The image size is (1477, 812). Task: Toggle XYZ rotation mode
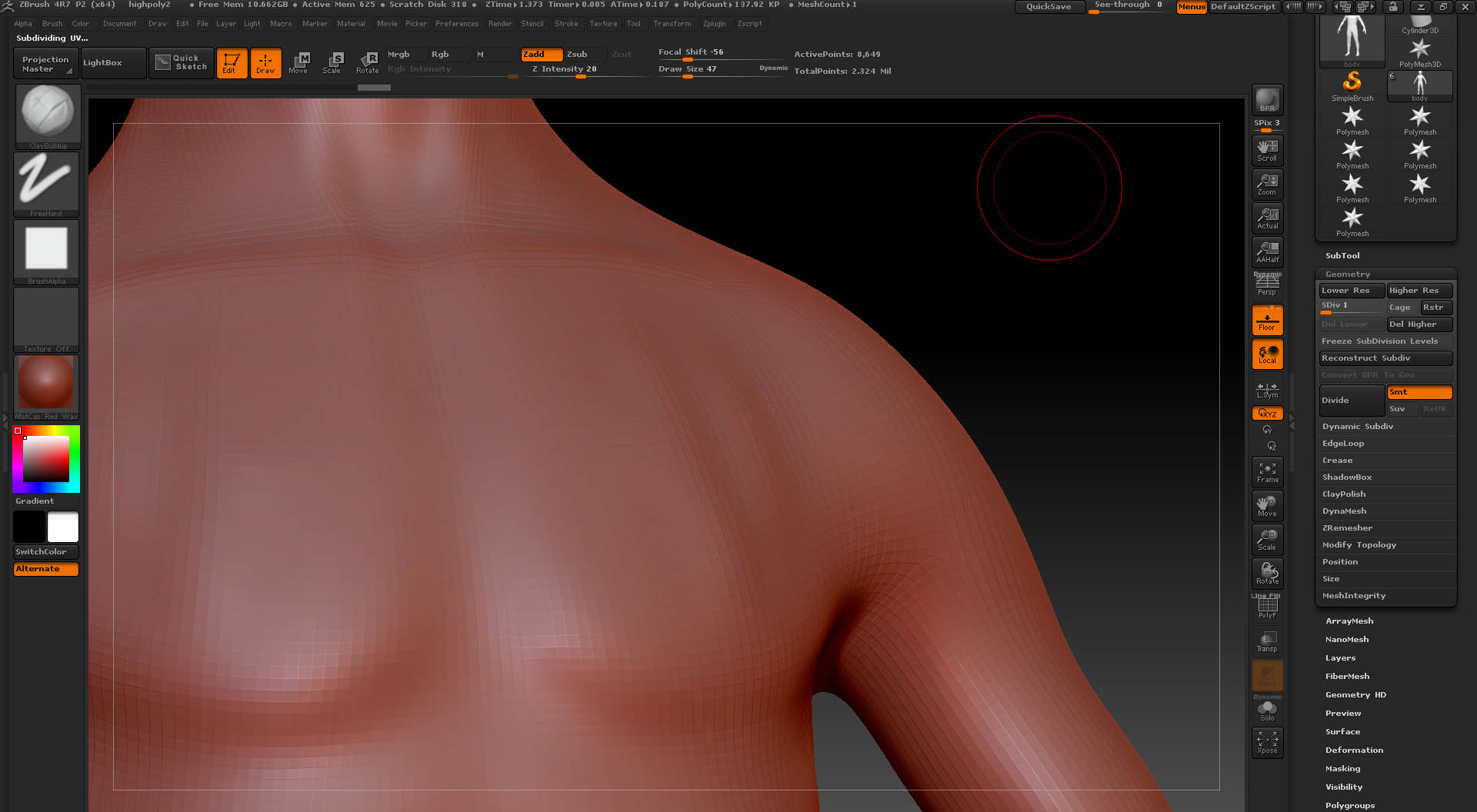[1267, 413]
